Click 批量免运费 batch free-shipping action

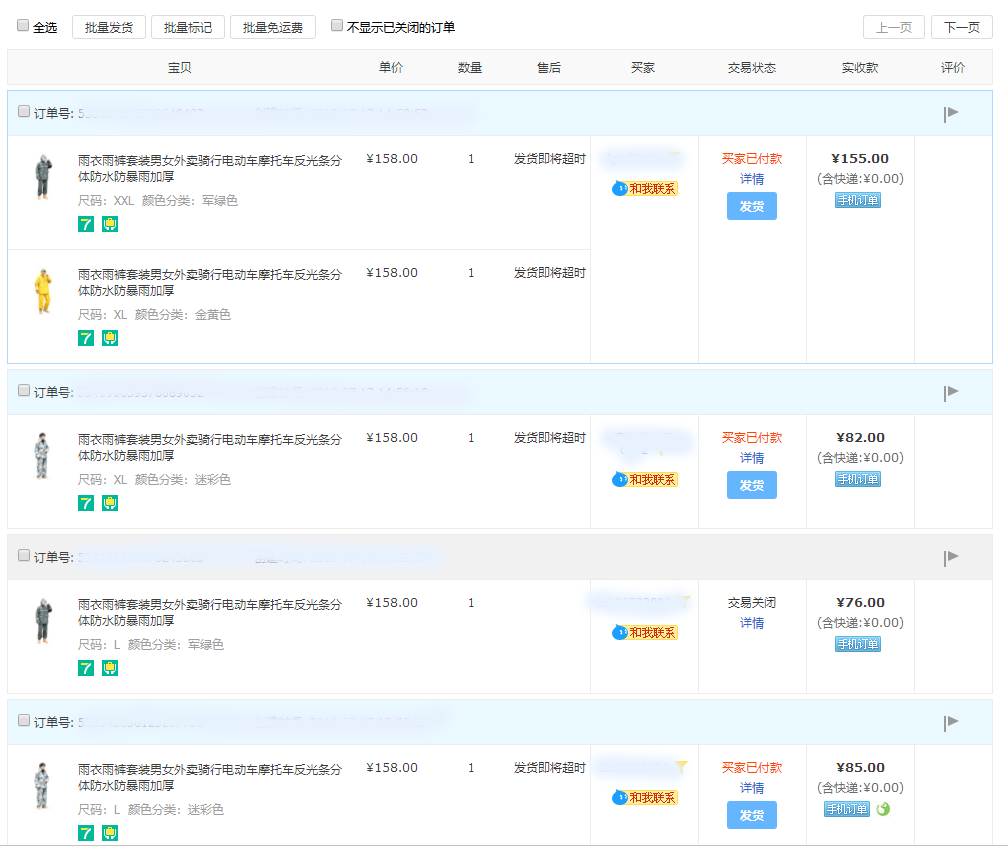(274, 26)
